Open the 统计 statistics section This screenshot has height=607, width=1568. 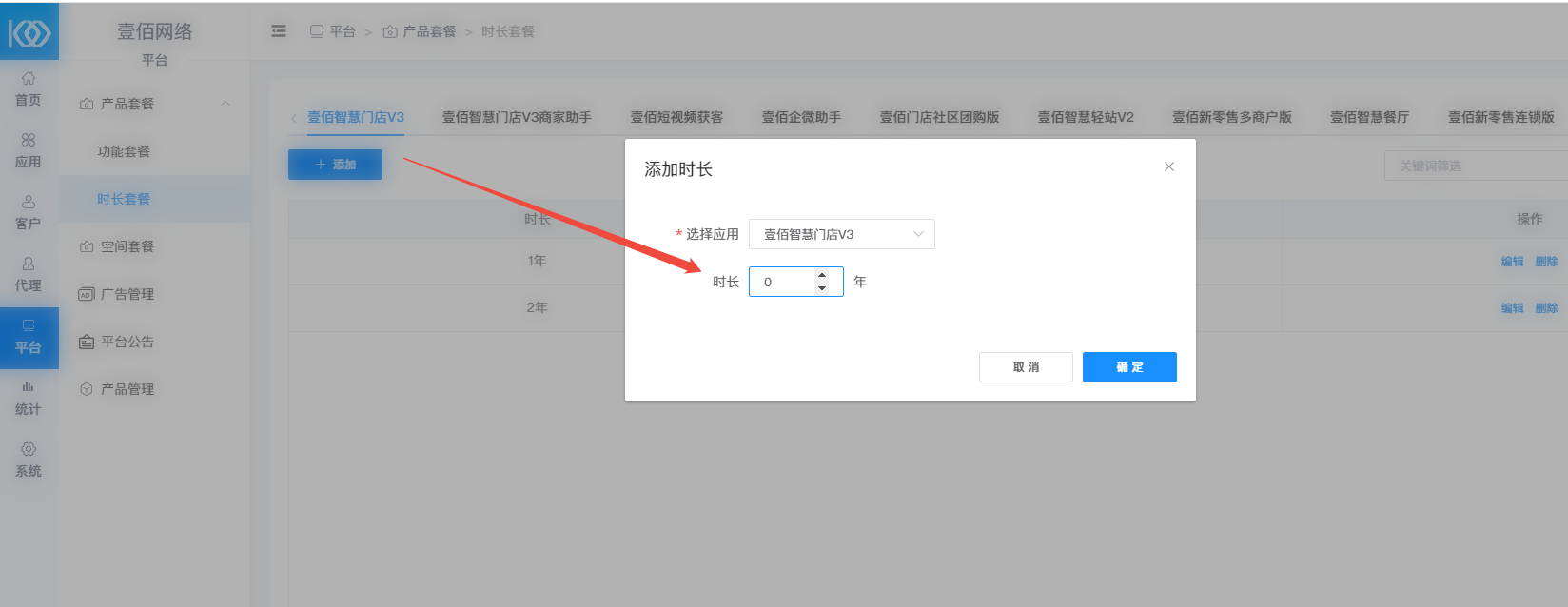(29, 399)
